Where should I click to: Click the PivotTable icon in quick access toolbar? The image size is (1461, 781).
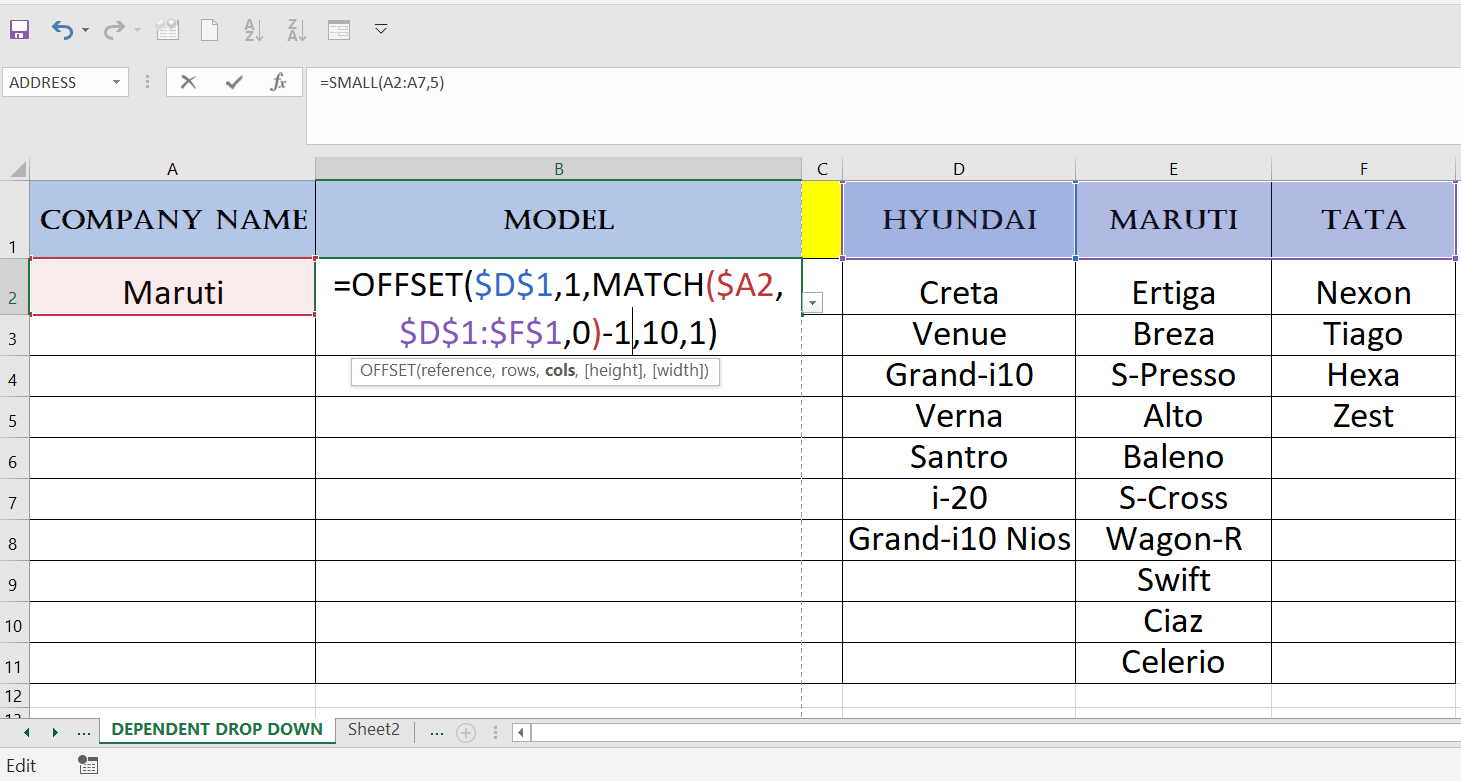pyautogui.click(x=167, y=30)
